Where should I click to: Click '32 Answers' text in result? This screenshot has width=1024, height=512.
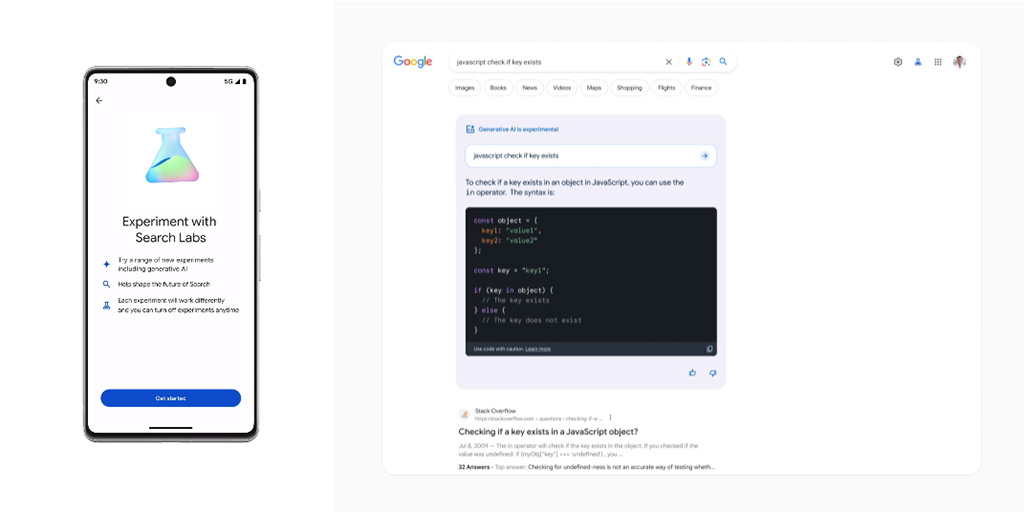(x=474, y=467)
